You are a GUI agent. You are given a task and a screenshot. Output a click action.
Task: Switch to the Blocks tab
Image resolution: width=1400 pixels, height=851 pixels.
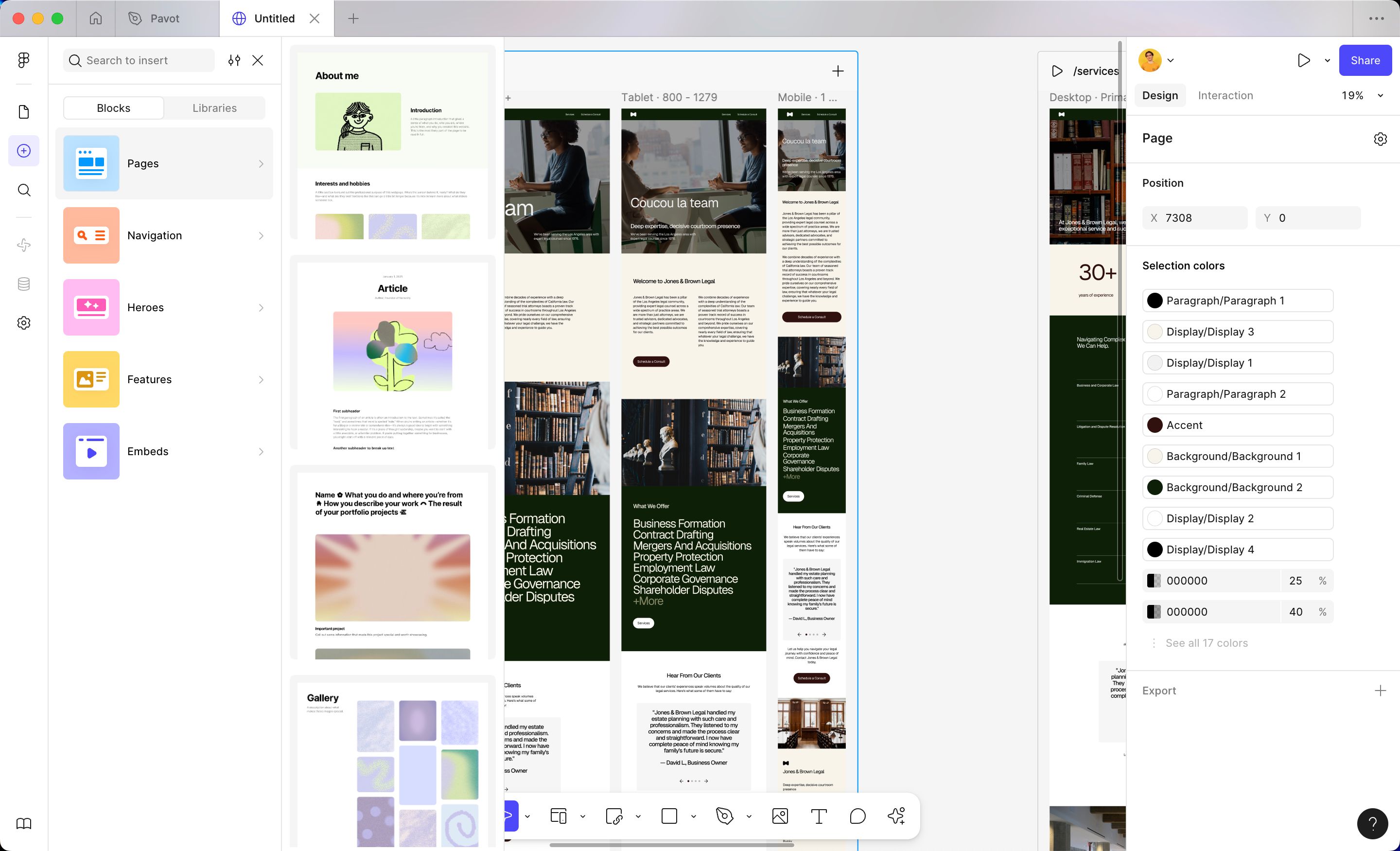(x=114, y=108)
